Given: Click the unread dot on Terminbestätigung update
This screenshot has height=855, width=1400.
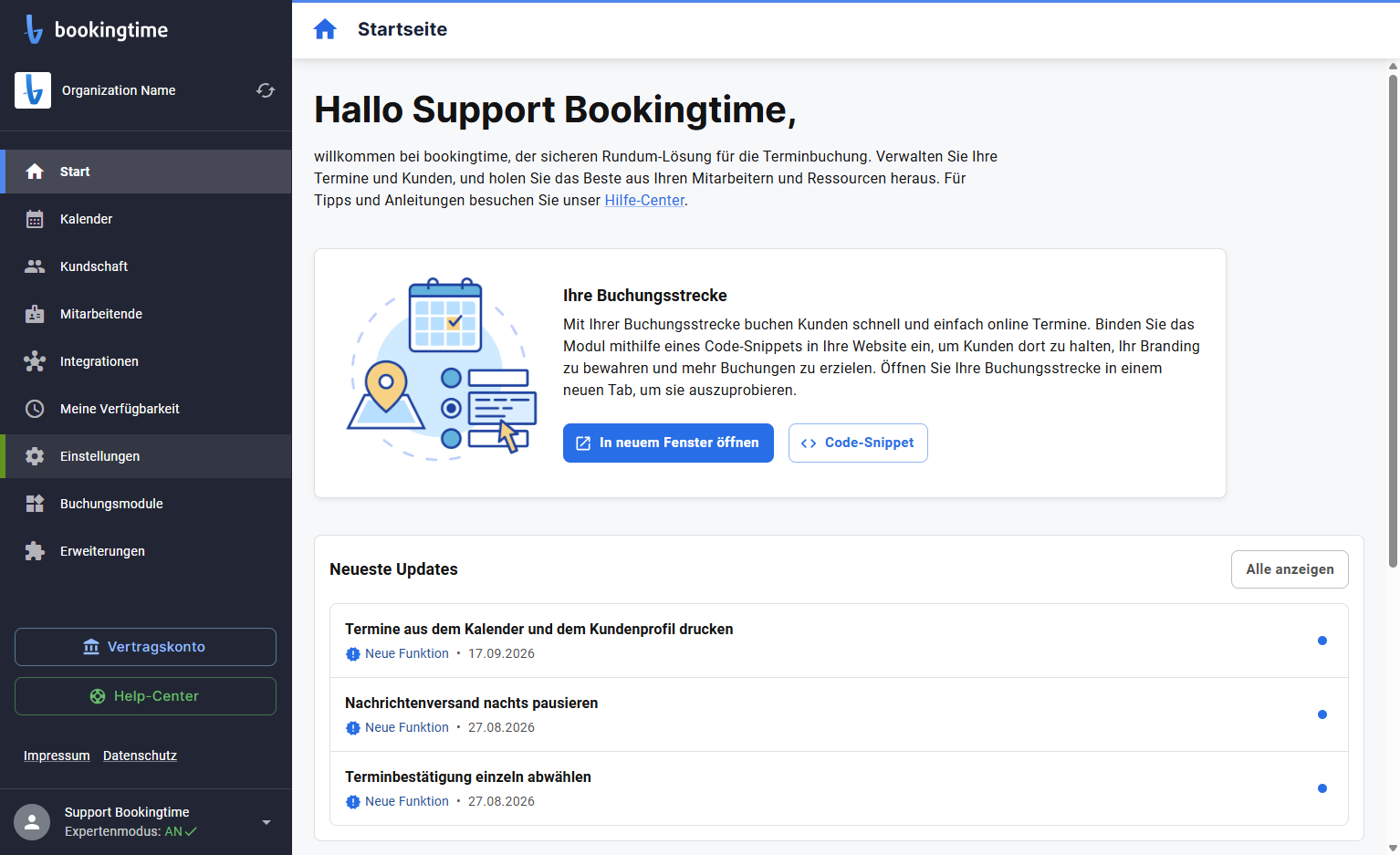Looking at the screenshot, I should coord(1322,788).
